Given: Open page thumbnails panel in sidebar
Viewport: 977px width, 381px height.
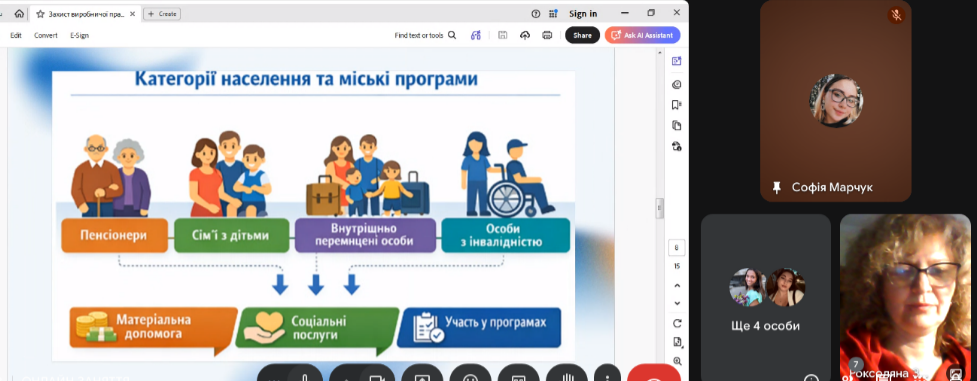Looking at the screenshot, I should click(677, 125).
